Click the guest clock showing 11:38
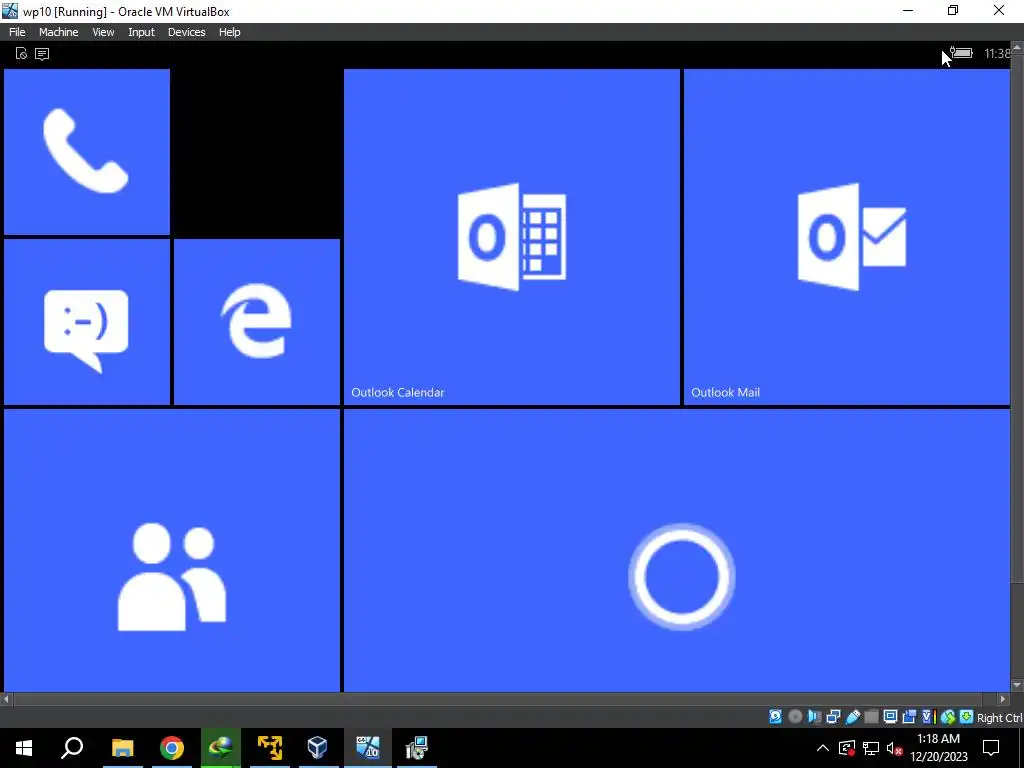The image size is (1024, 768). 997,54
